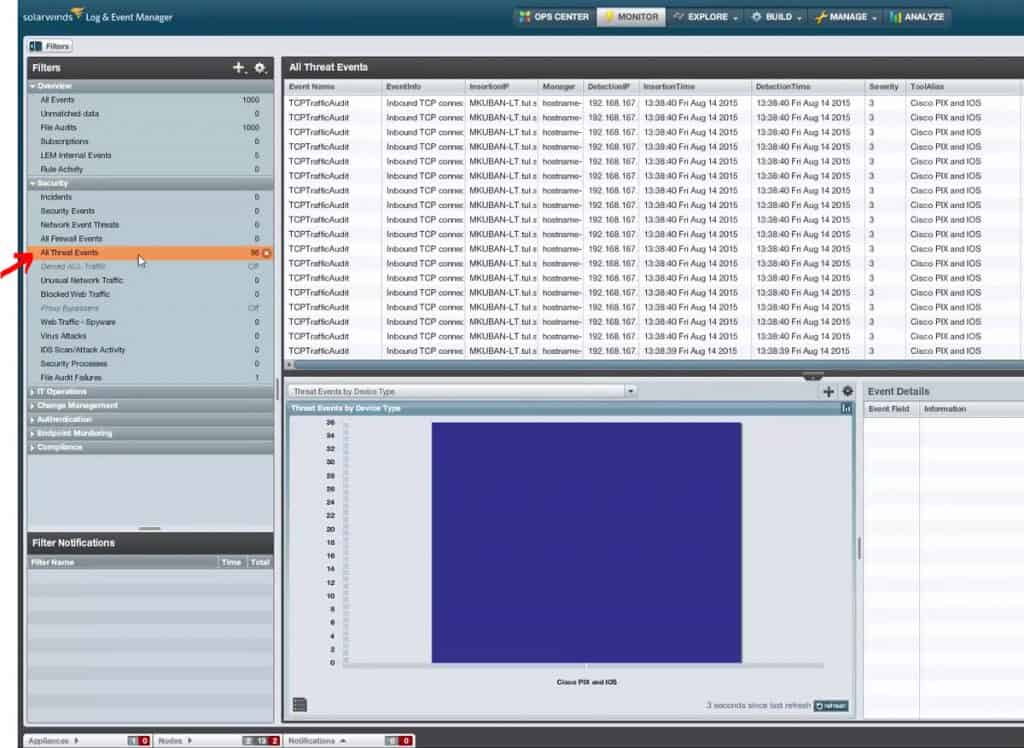
Task: Click the plus icon above the widget chart
Action: click(829, 391)
